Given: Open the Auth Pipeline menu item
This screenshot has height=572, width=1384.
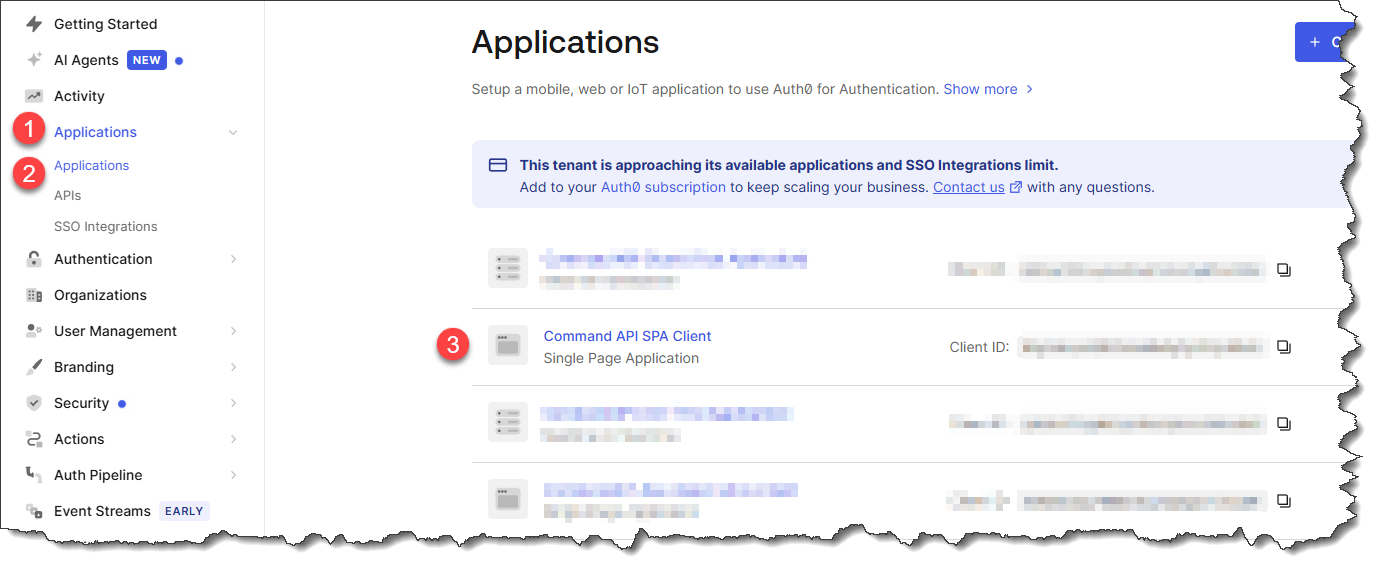Looking at the screenshot, I should (x=98, y=475).
